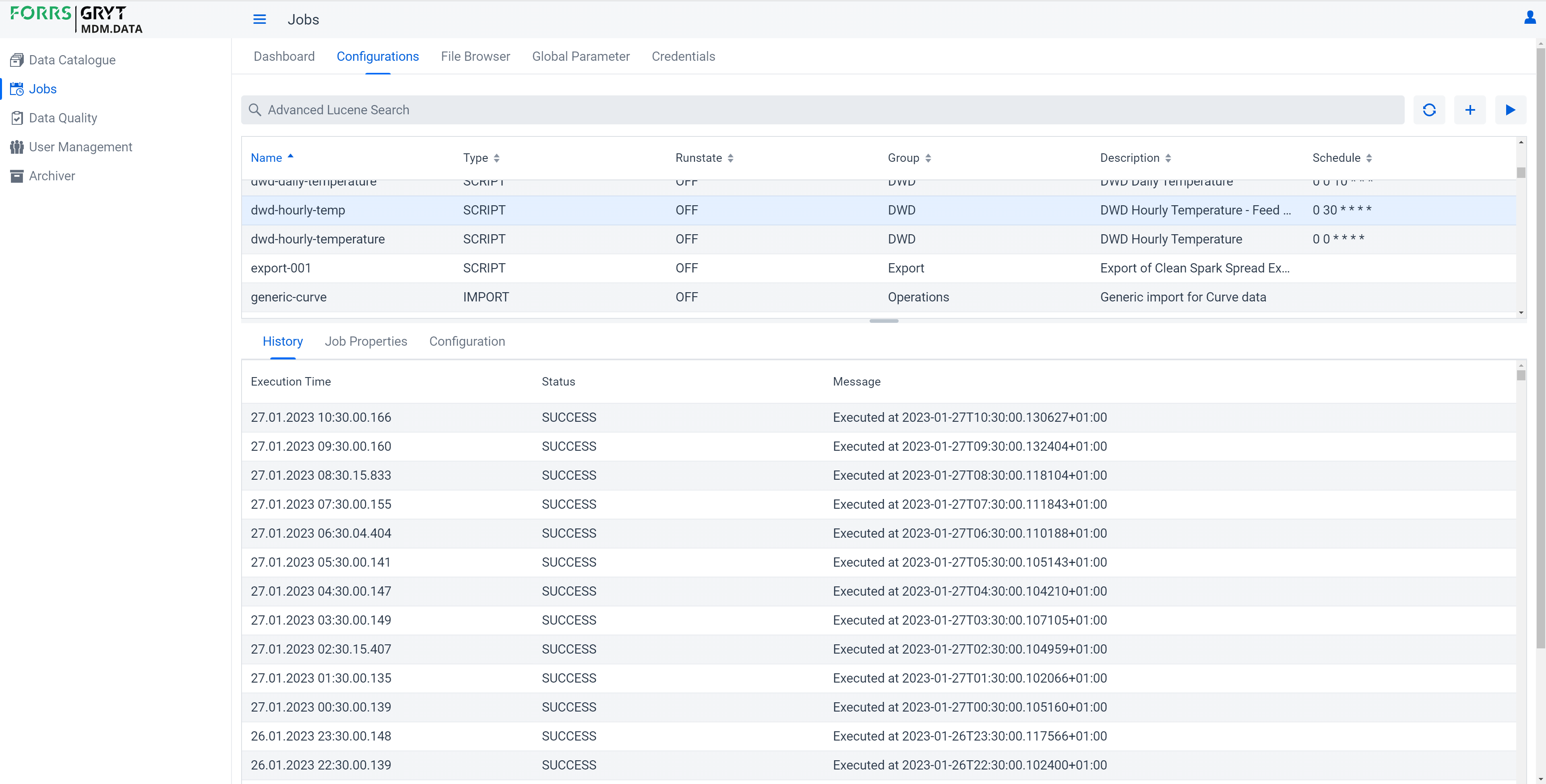This screenshot has width=1546, height=784.
Task: Select history entry 27.01.2023 08:30.15.833
Action: point(878,475)
